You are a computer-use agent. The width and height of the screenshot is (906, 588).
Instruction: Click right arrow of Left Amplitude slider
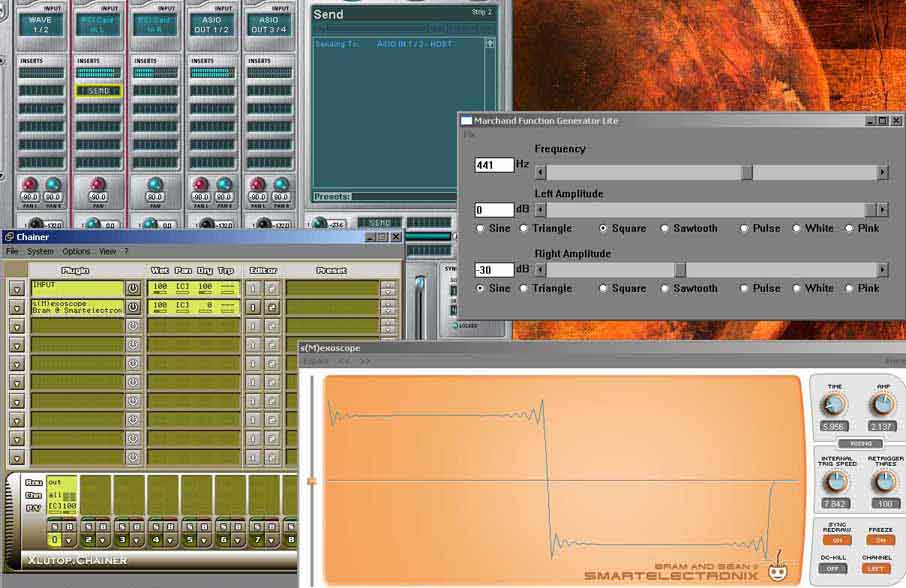[x=882, y=210]
